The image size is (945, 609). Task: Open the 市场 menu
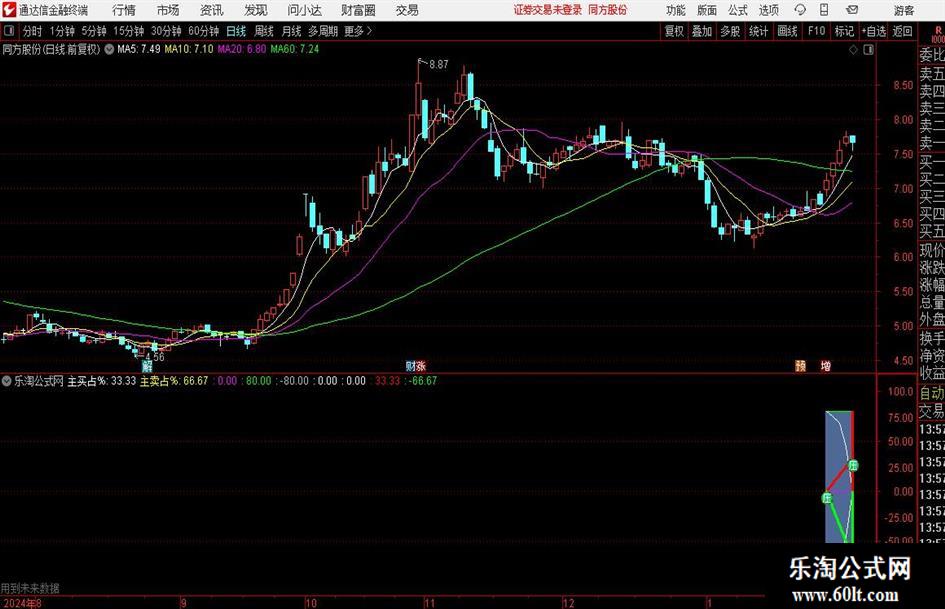[168, 10]
